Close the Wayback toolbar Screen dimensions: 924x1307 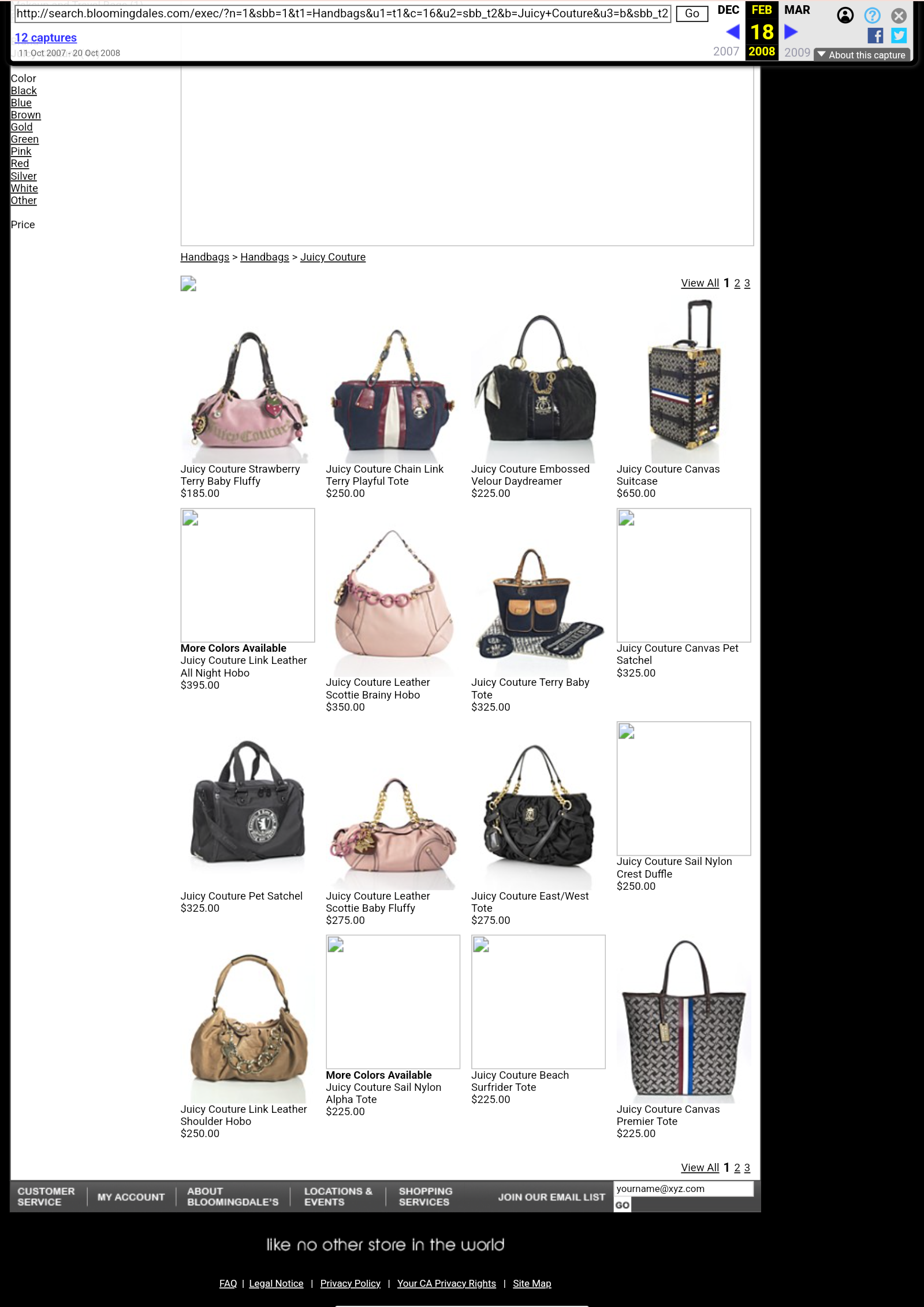pos(899,16)
